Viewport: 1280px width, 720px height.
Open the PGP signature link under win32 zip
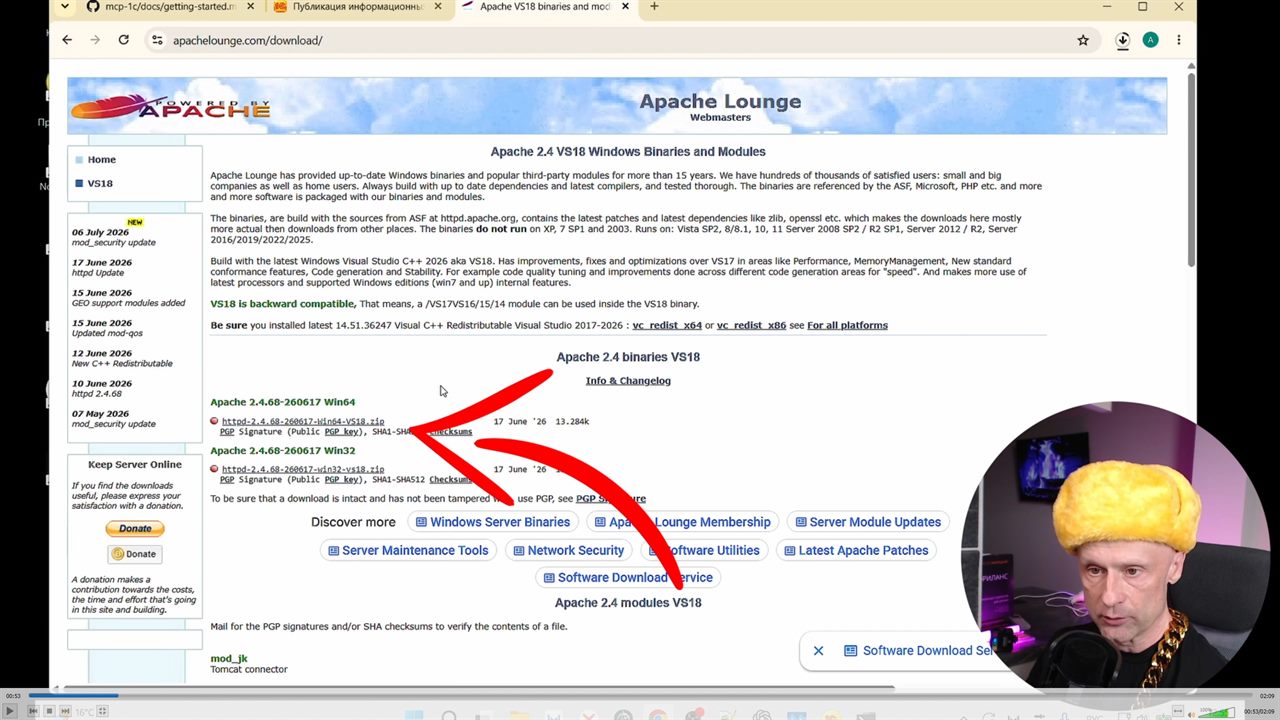click(x=227, y=480)
